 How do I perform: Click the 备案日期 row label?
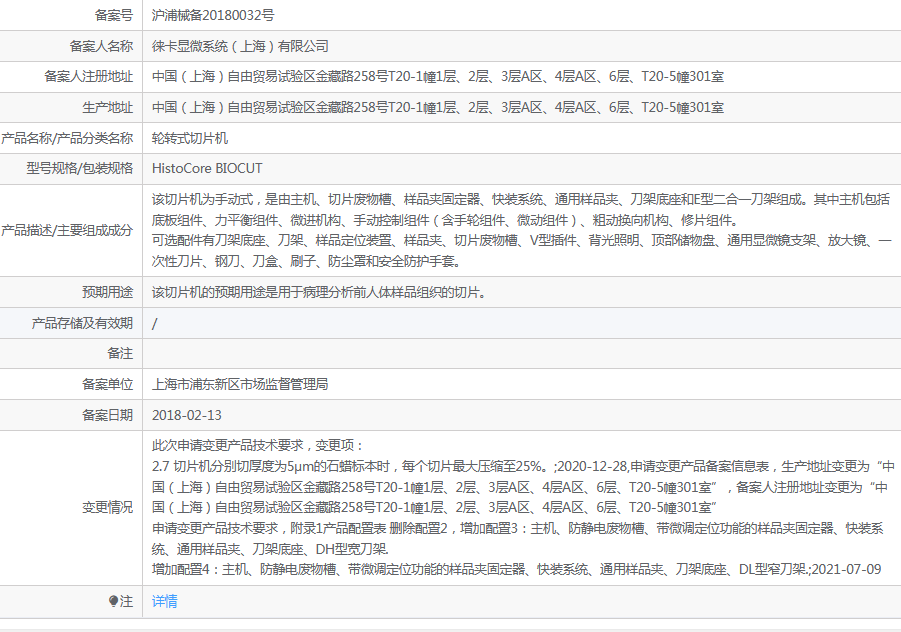click(x=107, y=414)
